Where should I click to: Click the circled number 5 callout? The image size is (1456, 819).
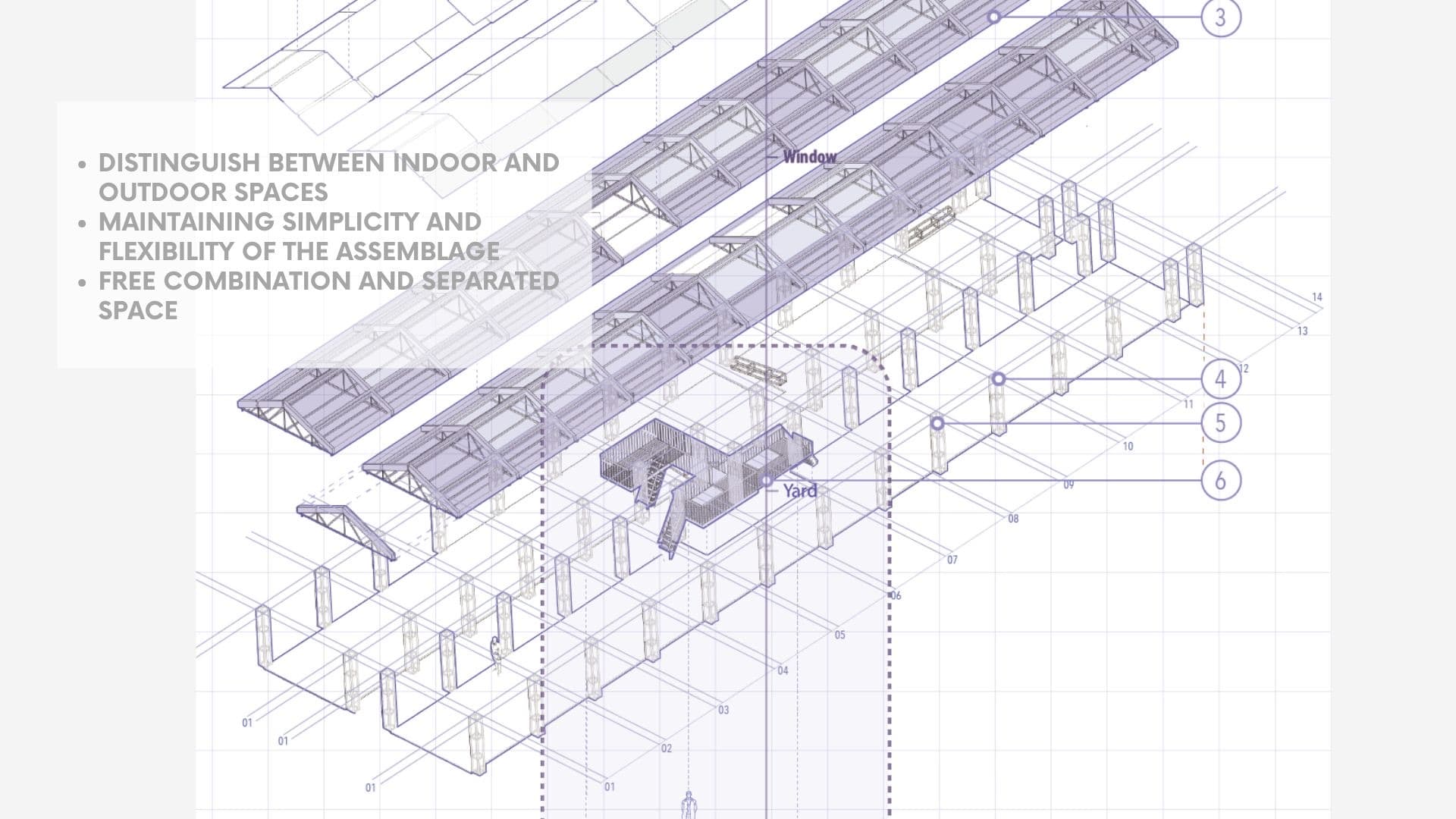click(1221, 422)
